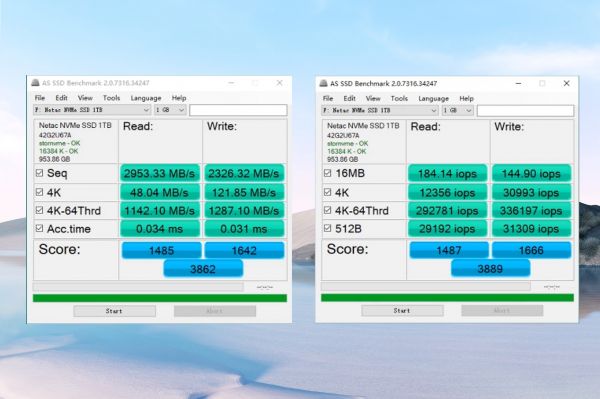Open the View menu in the right window
The image size is (600, 399).
pos(373,98)
